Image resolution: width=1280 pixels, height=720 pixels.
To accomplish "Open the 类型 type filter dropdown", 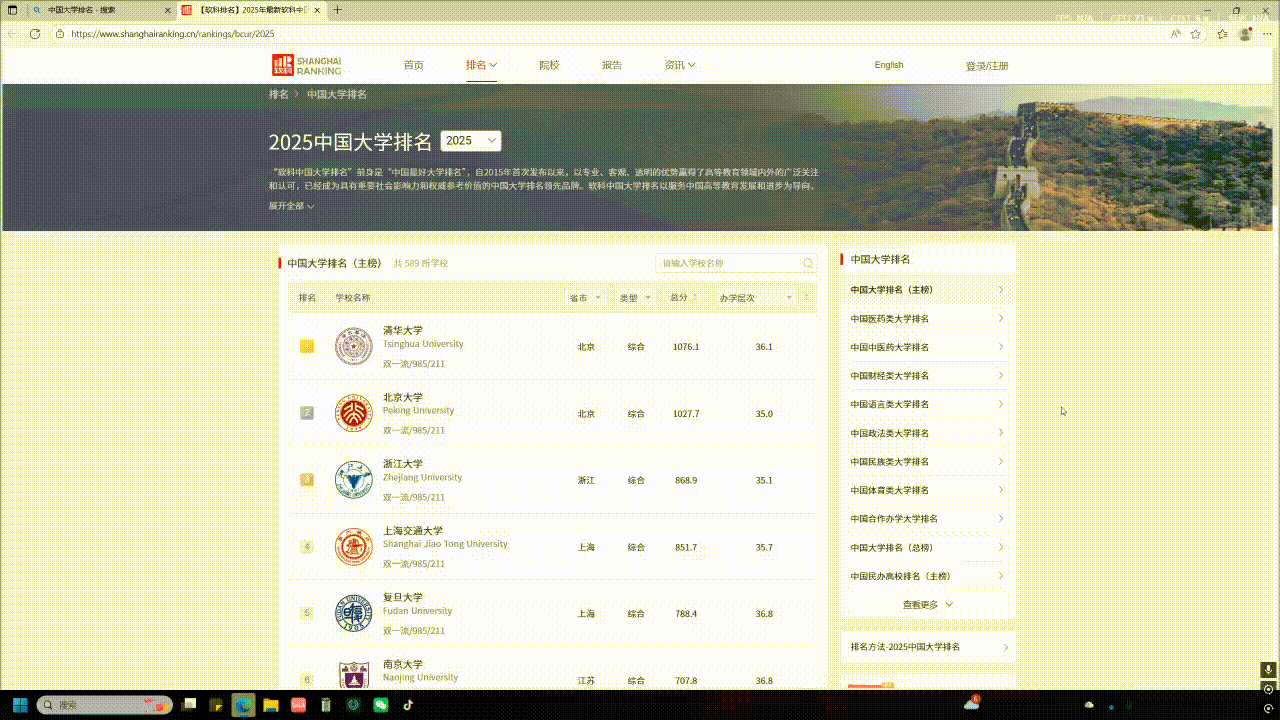I will tap(635, 298).
